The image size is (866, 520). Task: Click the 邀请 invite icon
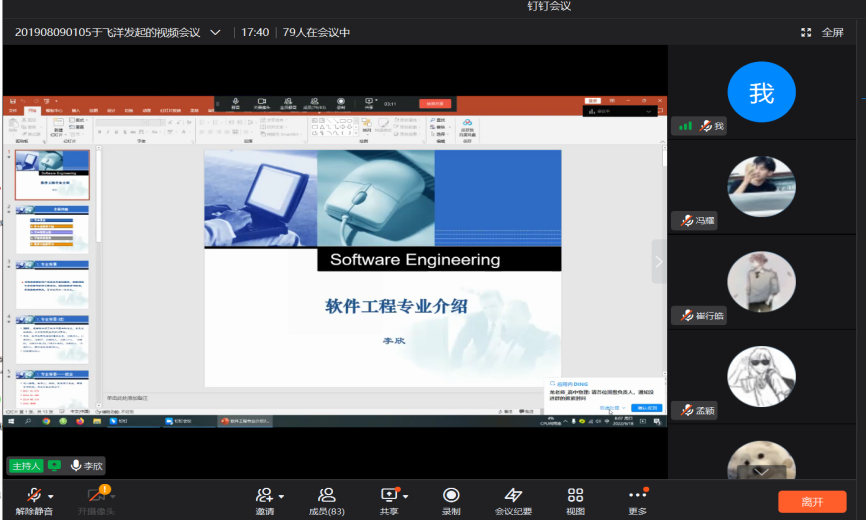click(264, 495)
